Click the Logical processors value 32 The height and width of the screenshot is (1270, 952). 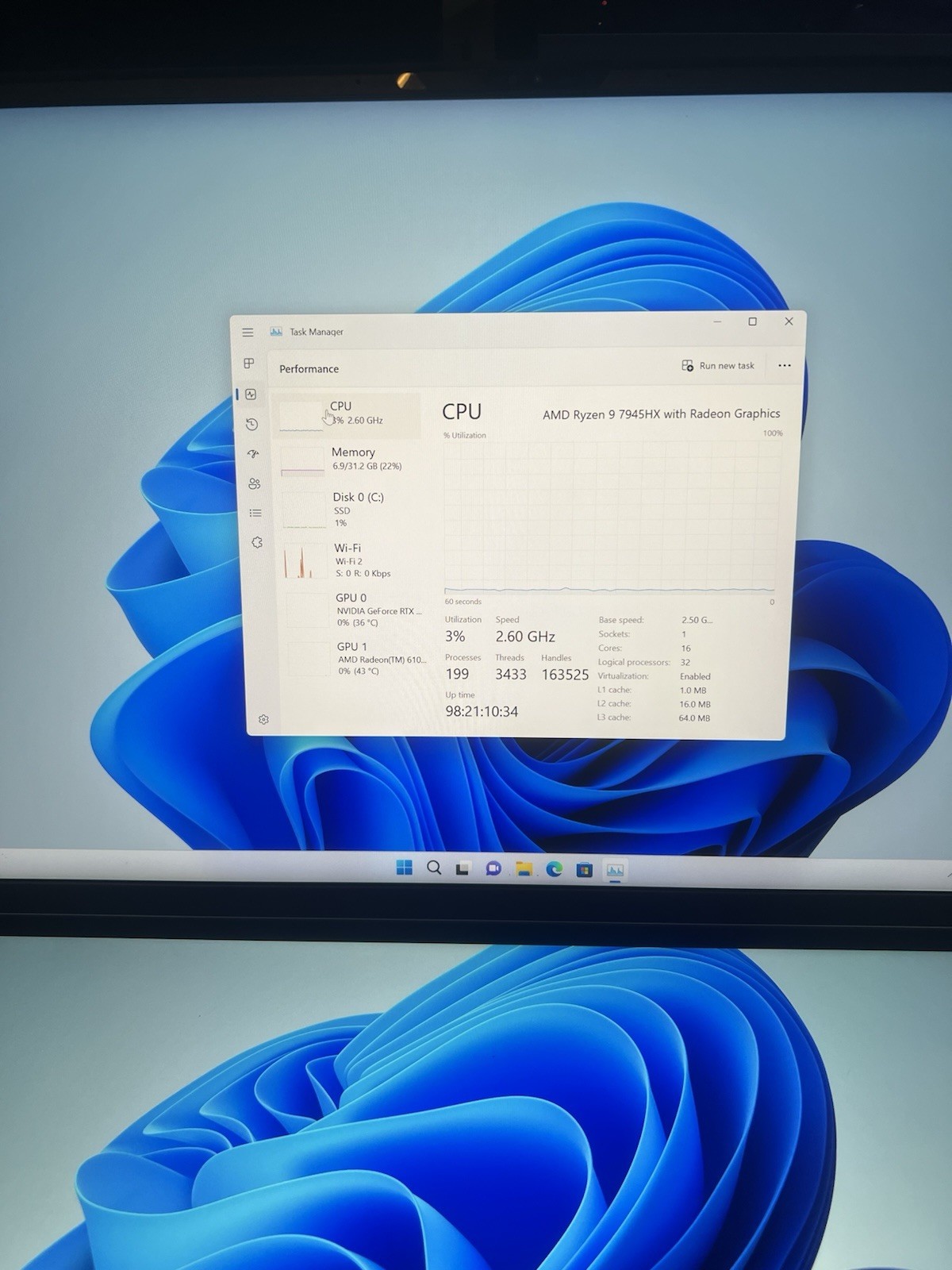pyautogui.click(x=685, y=662)
